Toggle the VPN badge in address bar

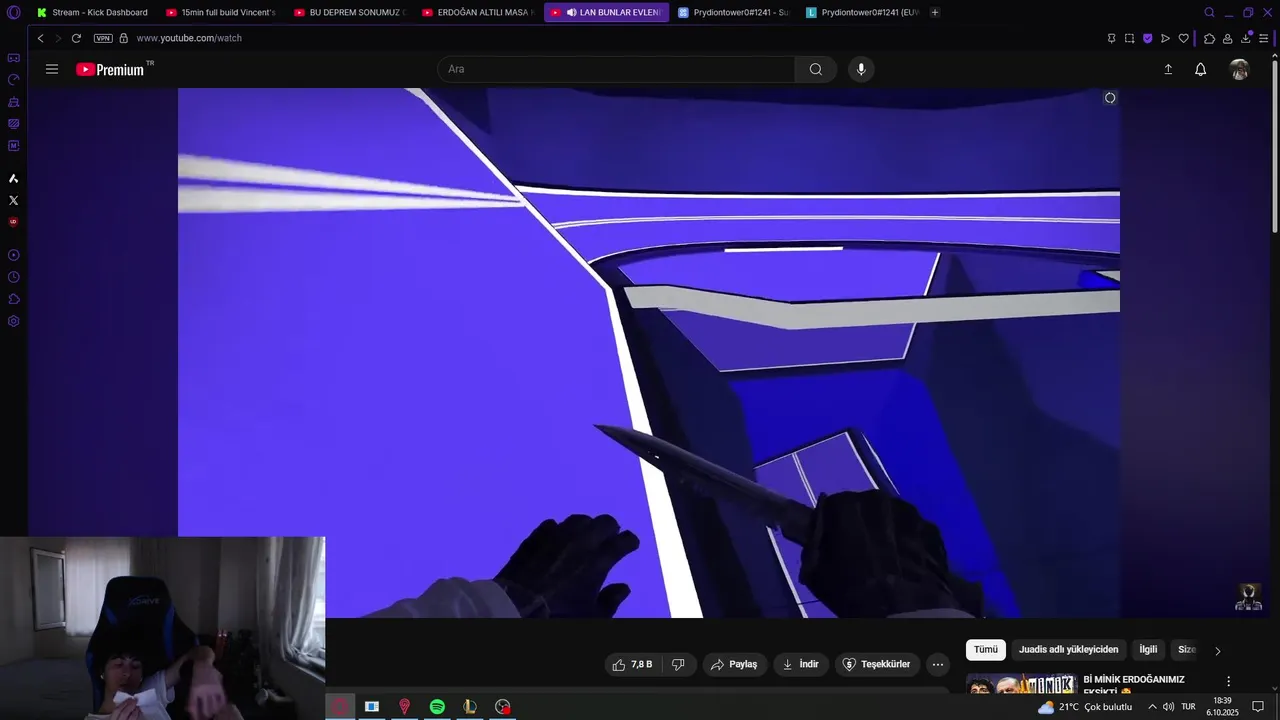(x=103, y=38)
